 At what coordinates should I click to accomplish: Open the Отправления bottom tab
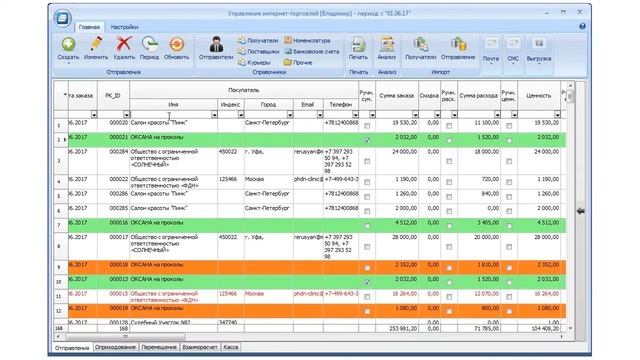pyautogui.click(x=72, y=348)
